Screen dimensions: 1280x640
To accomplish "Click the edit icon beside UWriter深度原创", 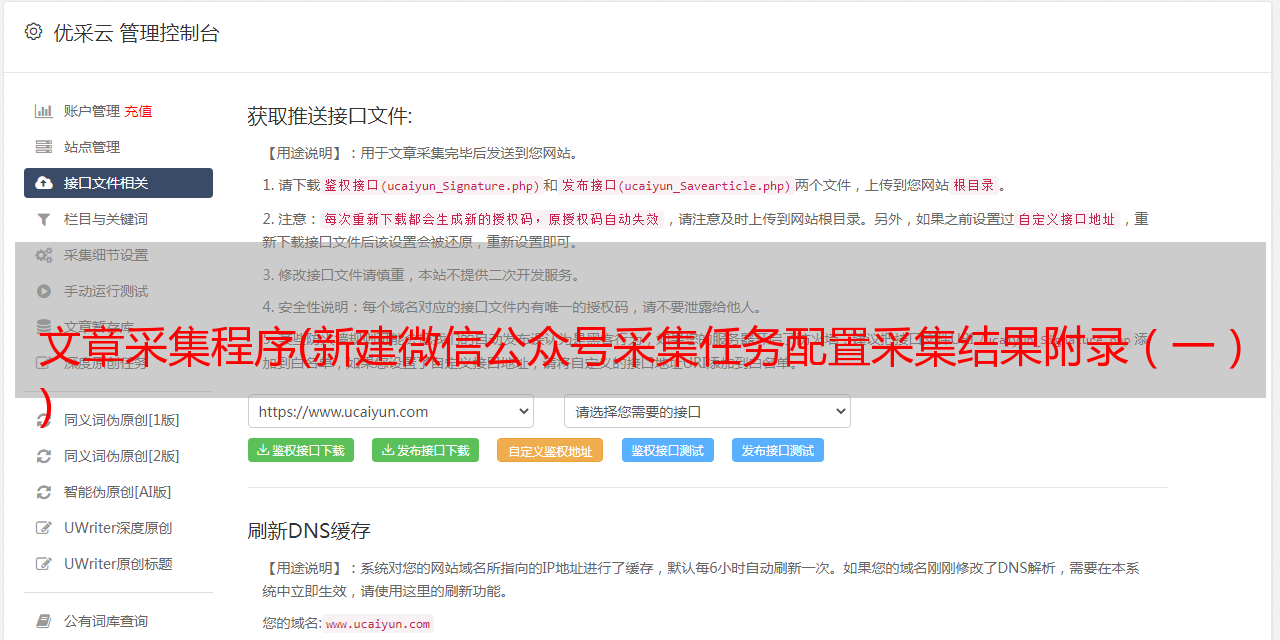I will coord(44,528).
